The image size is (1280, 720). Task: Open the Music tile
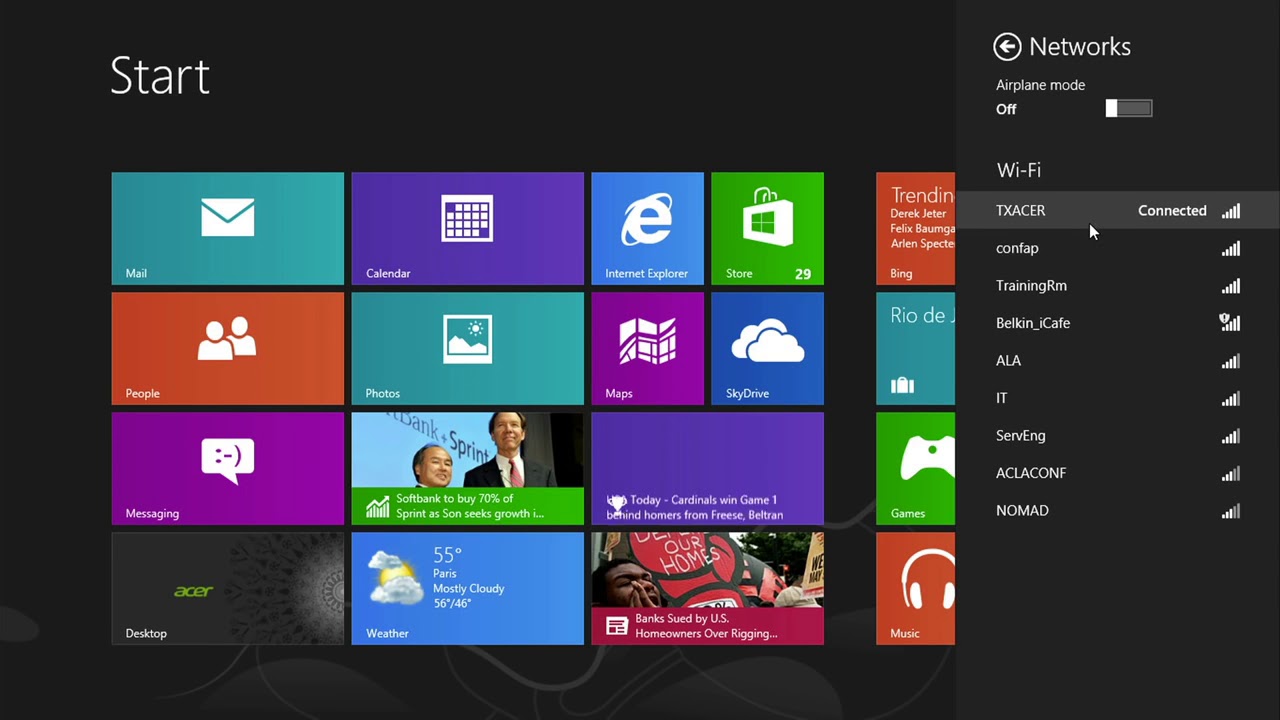click(915, 588)
